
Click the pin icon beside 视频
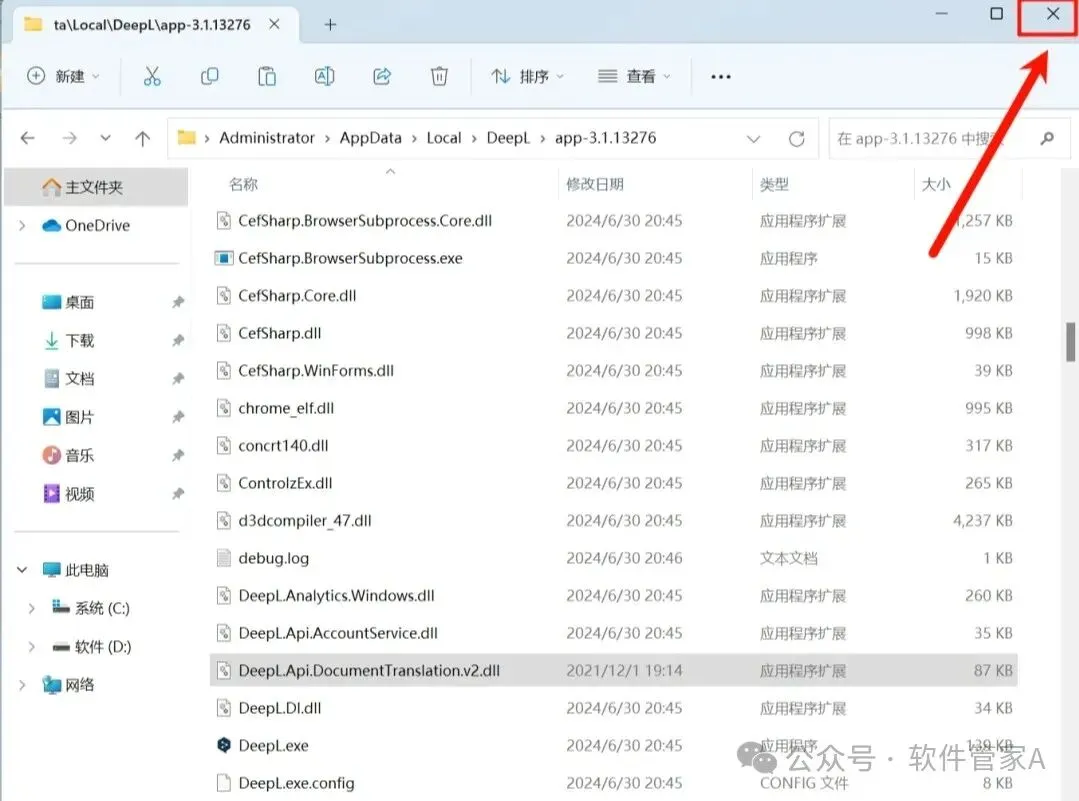pos(178,494)
